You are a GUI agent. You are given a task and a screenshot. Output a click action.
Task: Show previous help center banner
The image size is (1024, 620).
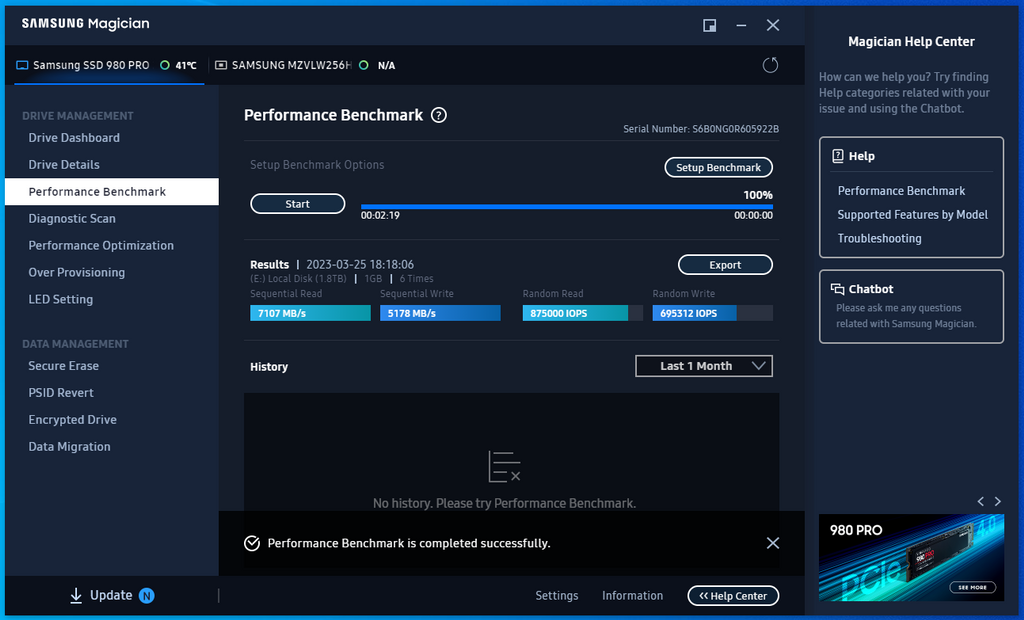pos(980,501)
